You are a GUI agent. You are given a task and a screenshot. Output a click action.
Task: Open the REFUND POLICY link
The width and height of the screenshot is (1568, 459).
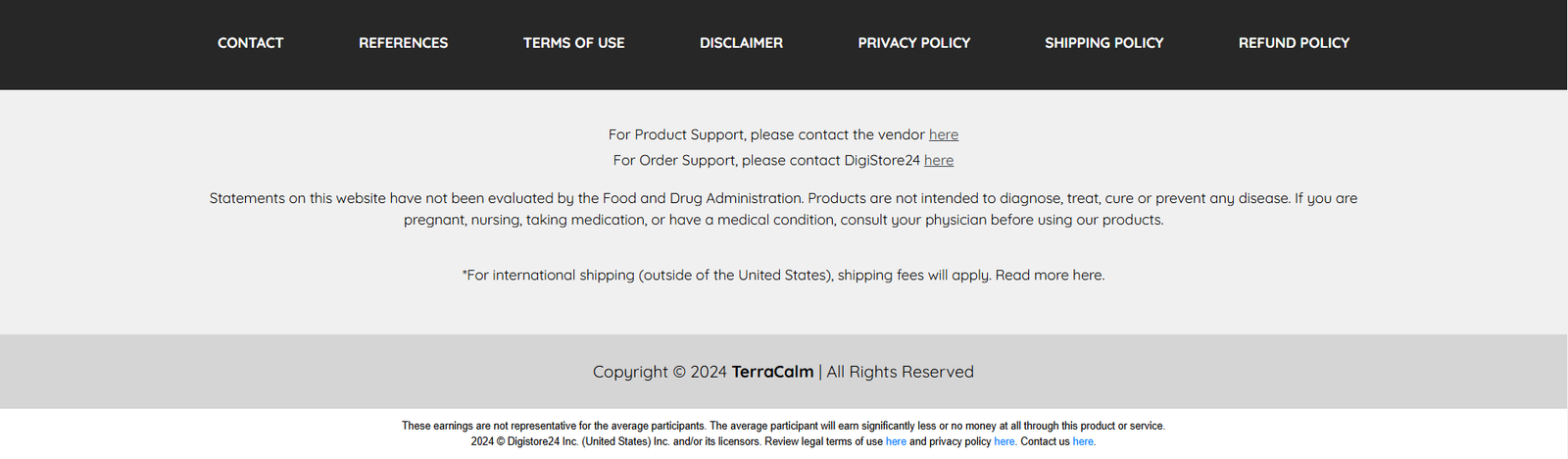1294,43
